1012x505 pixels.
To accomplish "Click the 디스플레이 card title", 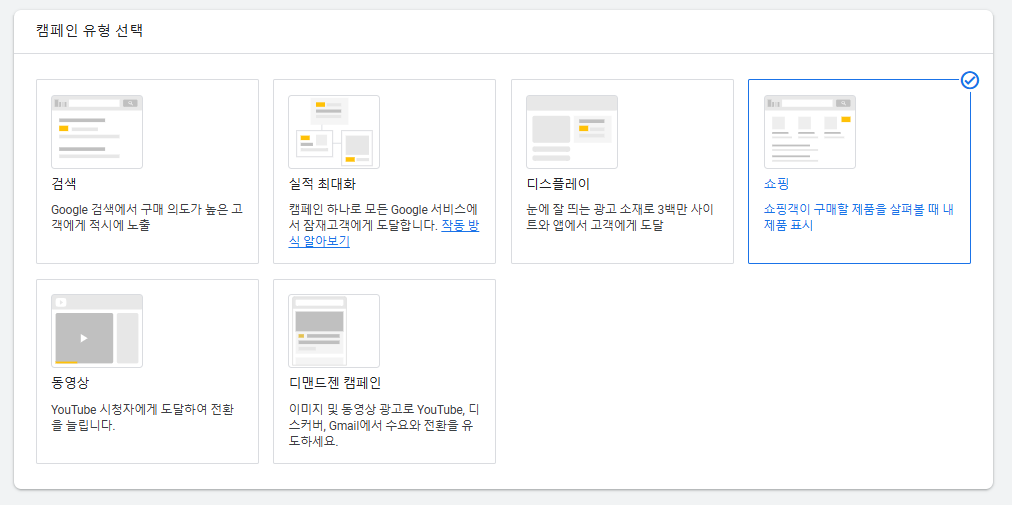I will (558, 183).
